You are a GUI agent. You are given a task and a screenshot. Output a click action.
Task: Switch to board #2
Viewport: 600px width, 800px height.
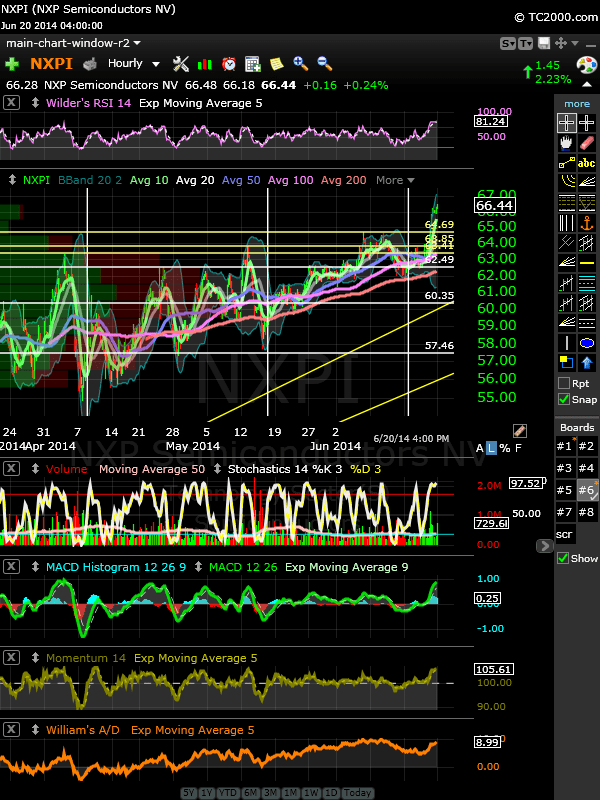coord(586,446)
